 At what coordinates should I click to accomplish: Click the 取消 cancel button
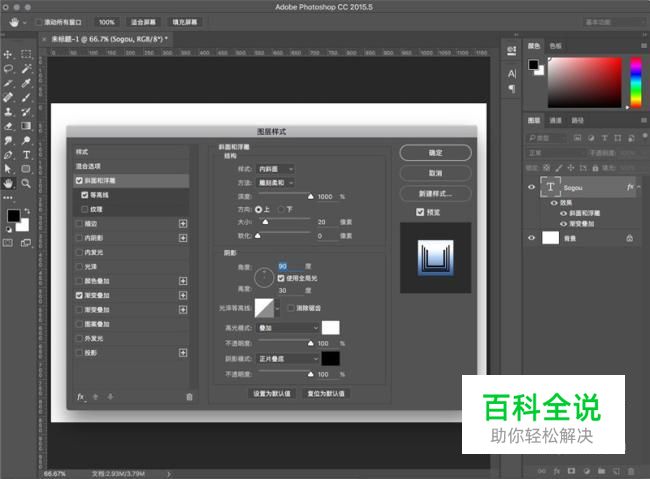click(435, 173)
